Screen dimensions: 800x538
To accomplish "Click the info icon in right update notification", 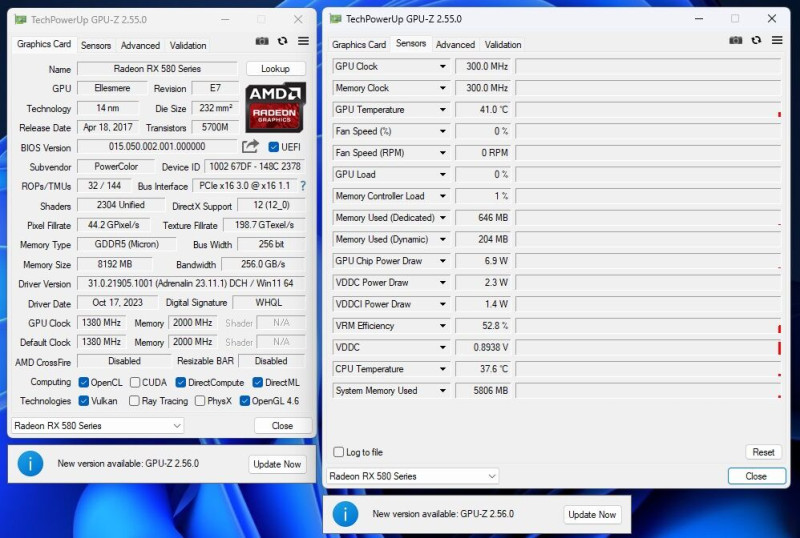I will 345,514.
